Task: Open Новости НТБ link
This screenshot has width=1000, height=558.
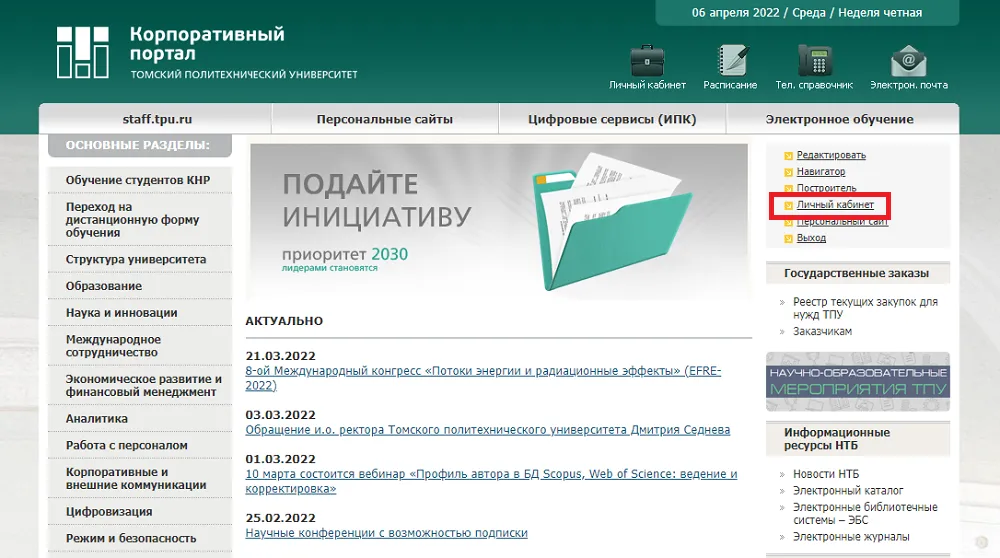Action: [826, 474]
